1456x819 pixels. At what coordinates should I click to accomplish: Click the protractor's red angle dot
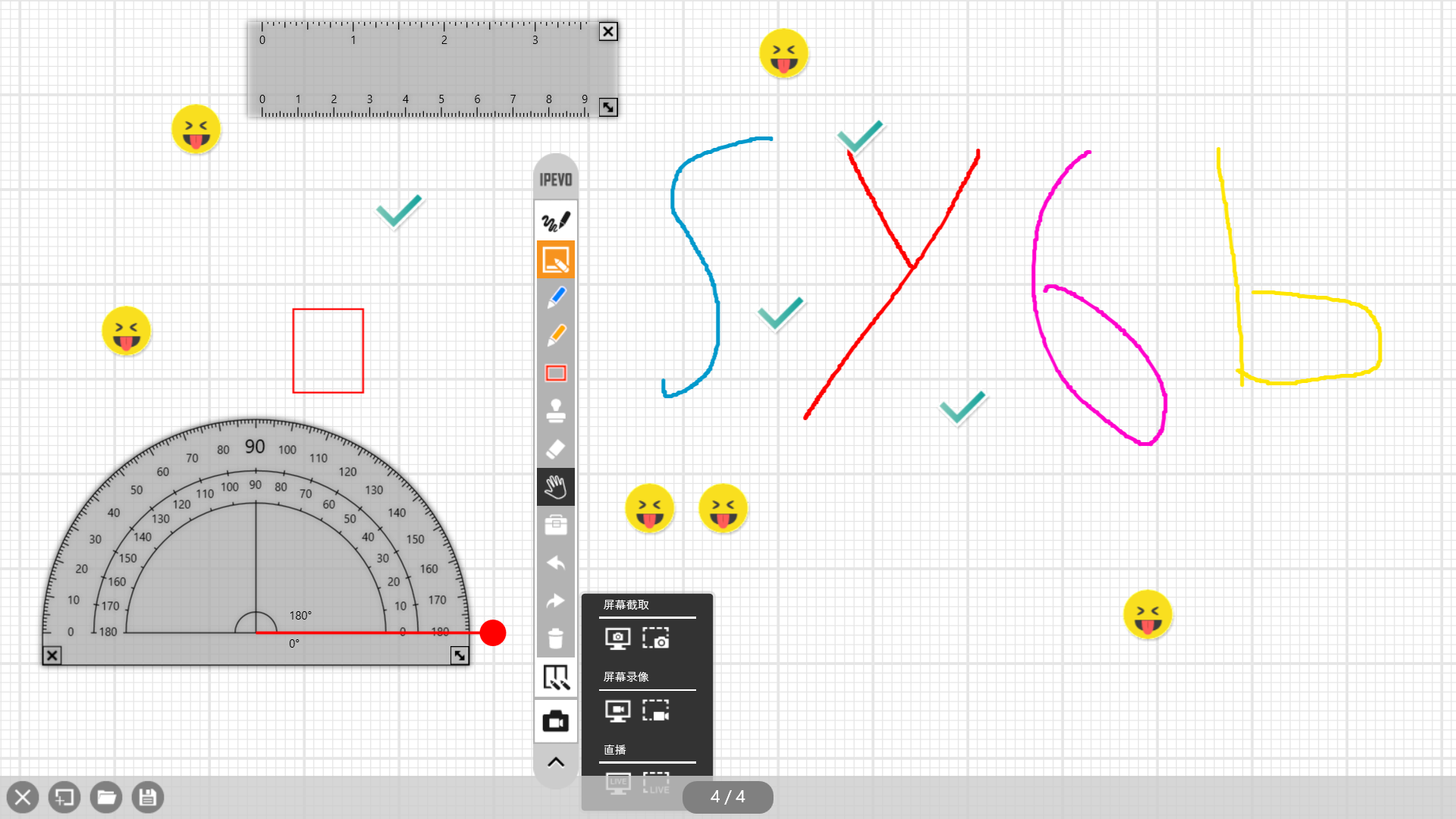pos(493,632)
